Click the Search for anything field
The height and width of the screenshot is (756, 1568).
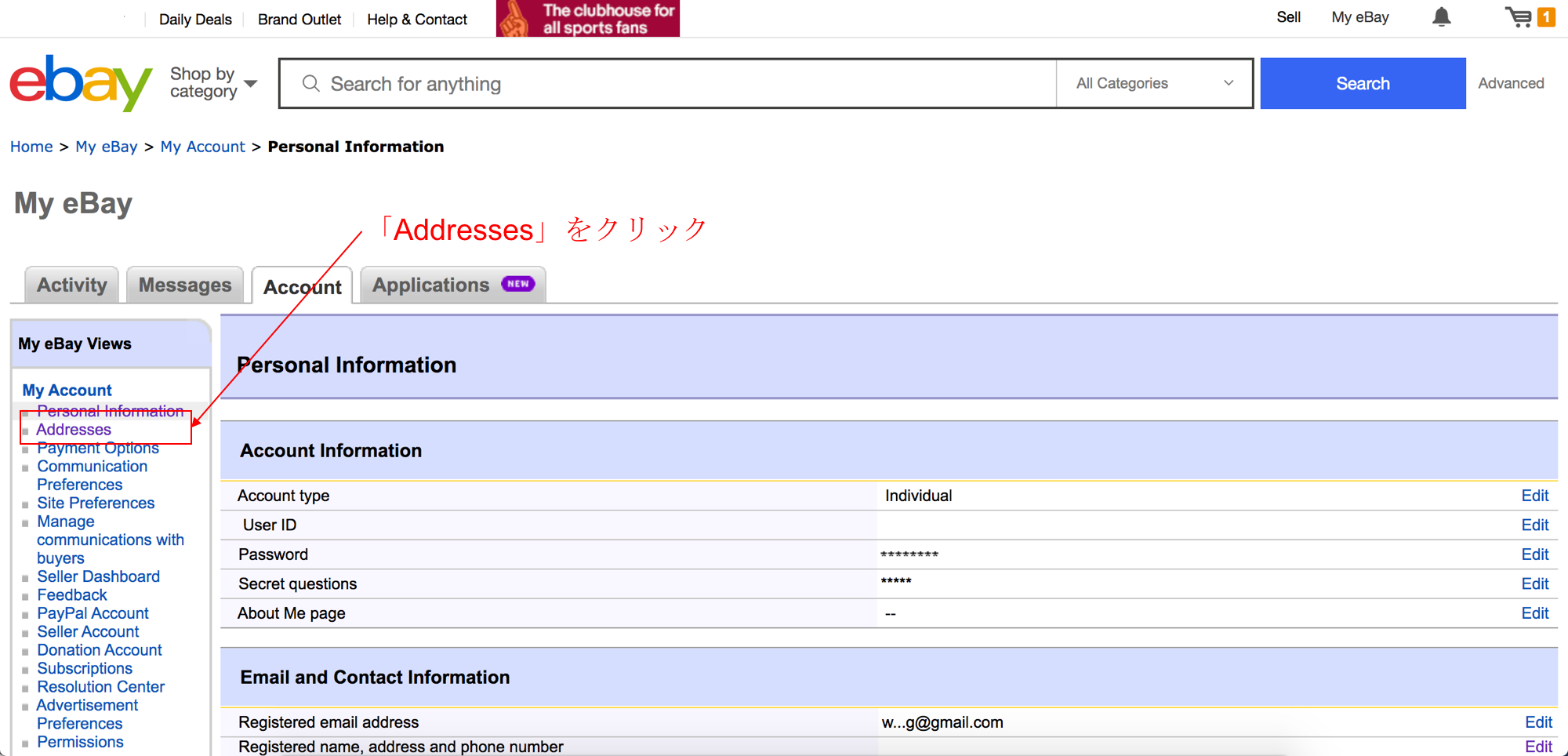pyautogui.click(x=668, y=83)
